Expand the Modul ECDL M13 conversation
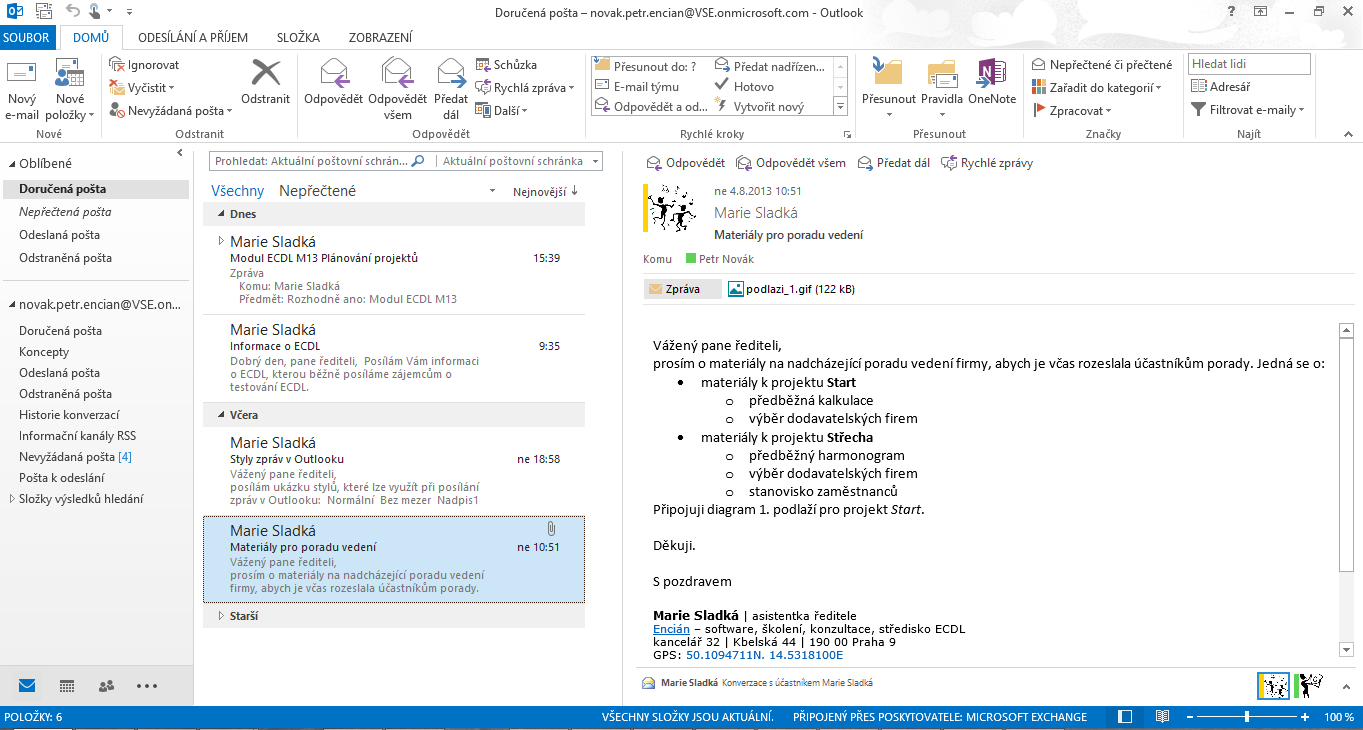The image size is (1363, 730). [x=221, y=241]
